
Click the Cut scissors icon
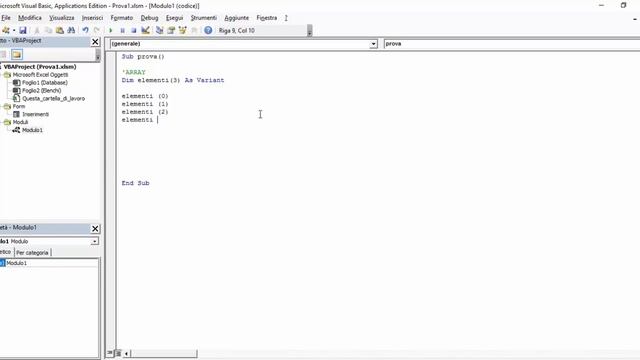coord(37,30)
